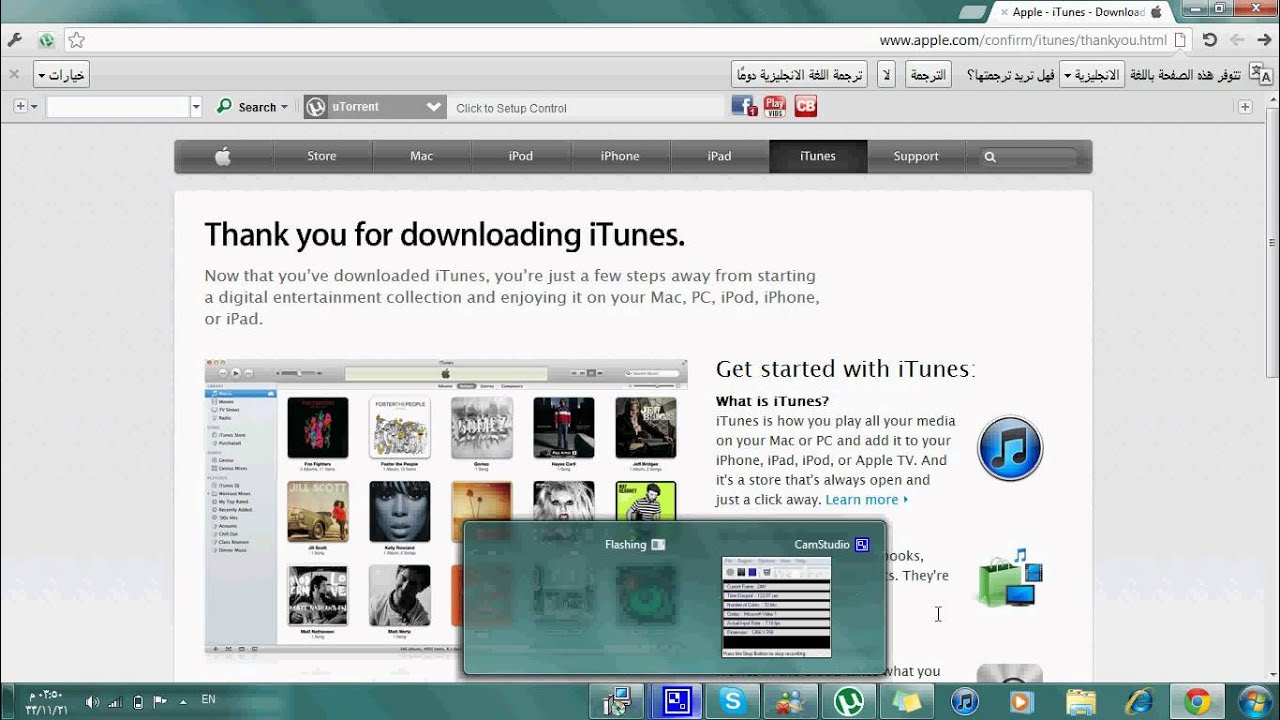Open the iTunes window screenshot image
The image size is (1280, 720).
pyautogui.click(x=446, y=507)
